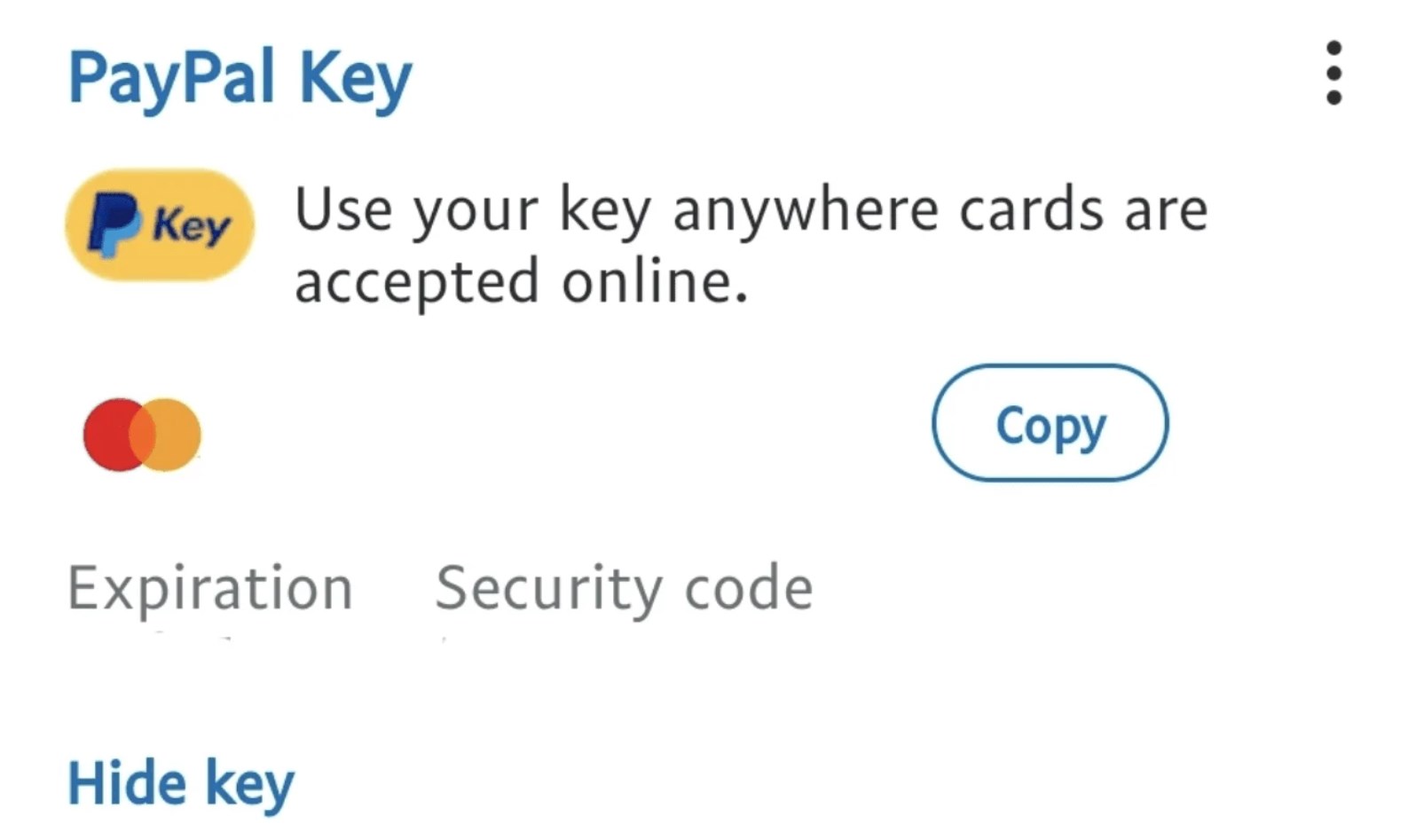The width and height of the screenshot is (1408, 840).
Task: Click the Expiration label
Action: (x=210, y=588)
